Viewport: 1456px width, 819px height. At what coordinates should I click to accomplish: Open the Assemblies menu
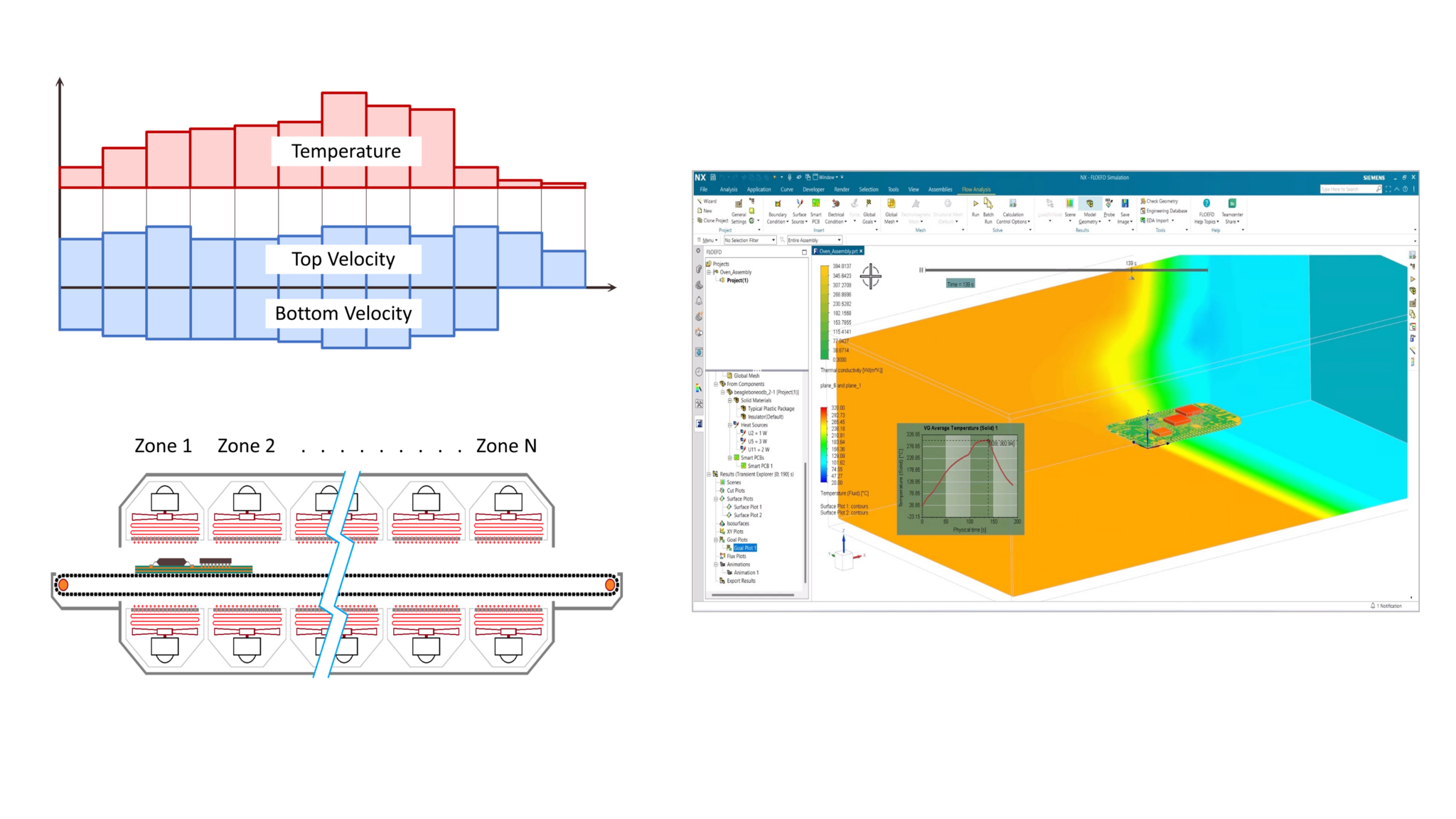point(940,189)
